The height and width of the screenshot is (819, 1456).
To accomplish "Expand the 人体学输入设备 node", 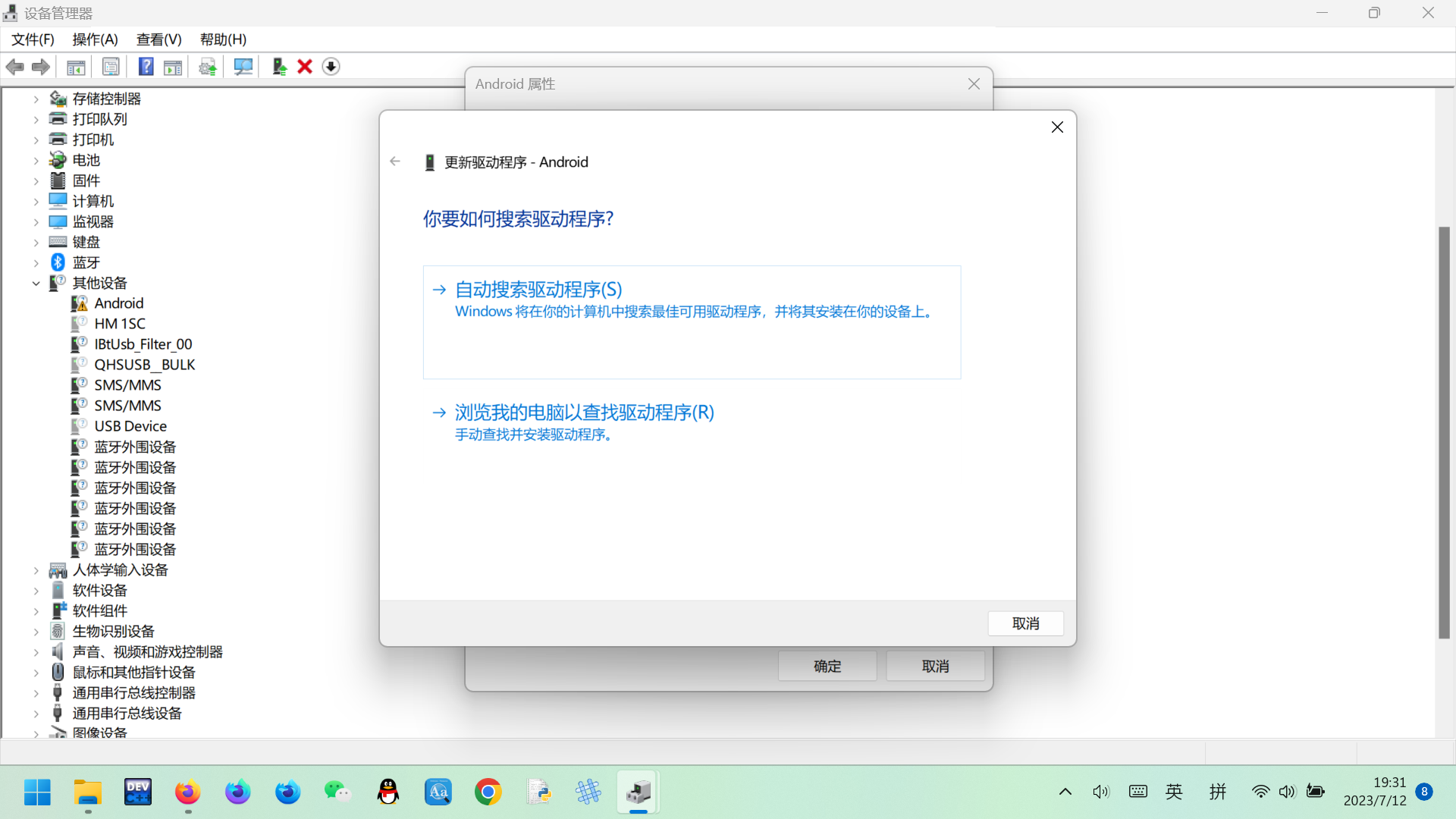I will coord(36,570).
